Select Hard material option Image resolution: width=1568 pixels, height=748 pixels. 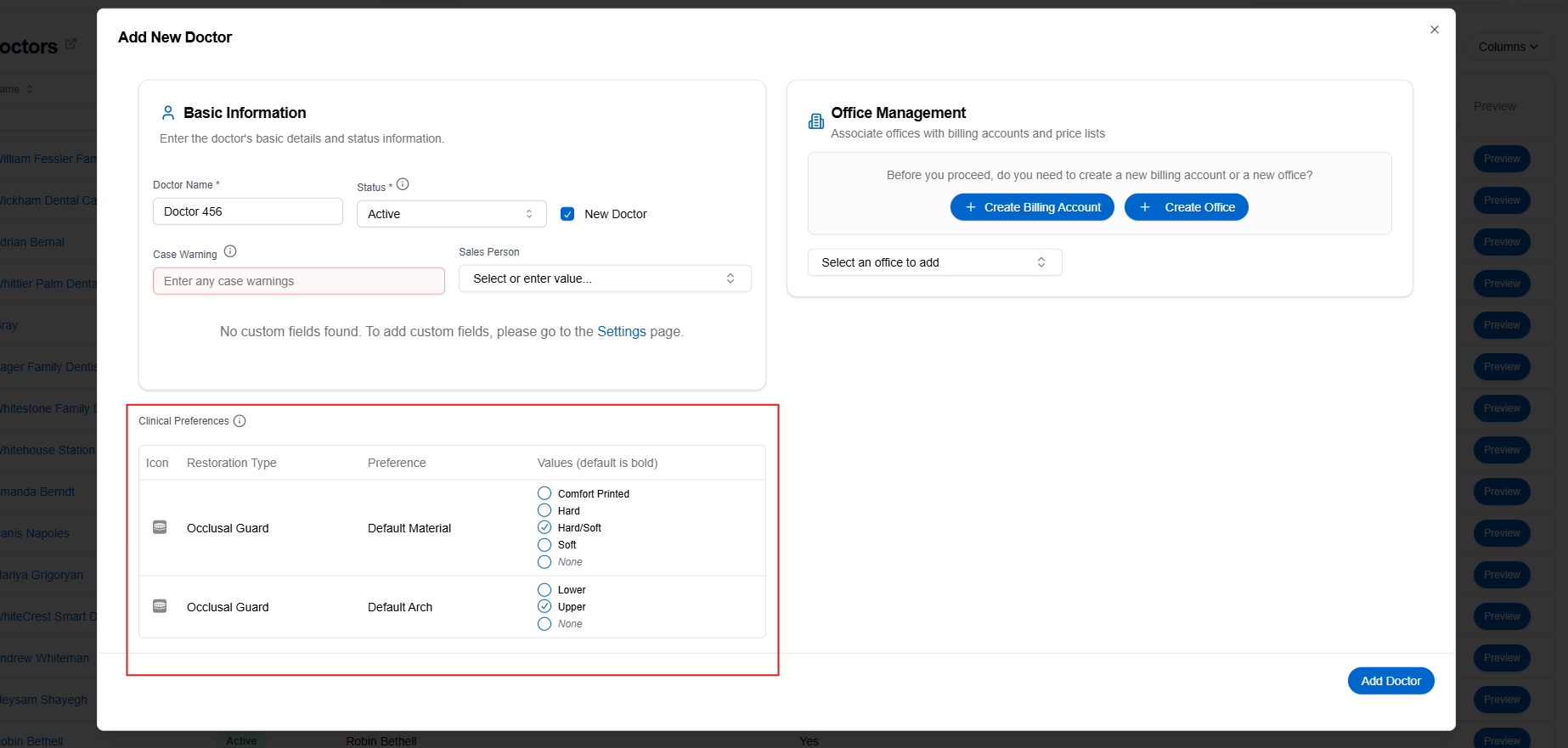click(x=544, y=510)
